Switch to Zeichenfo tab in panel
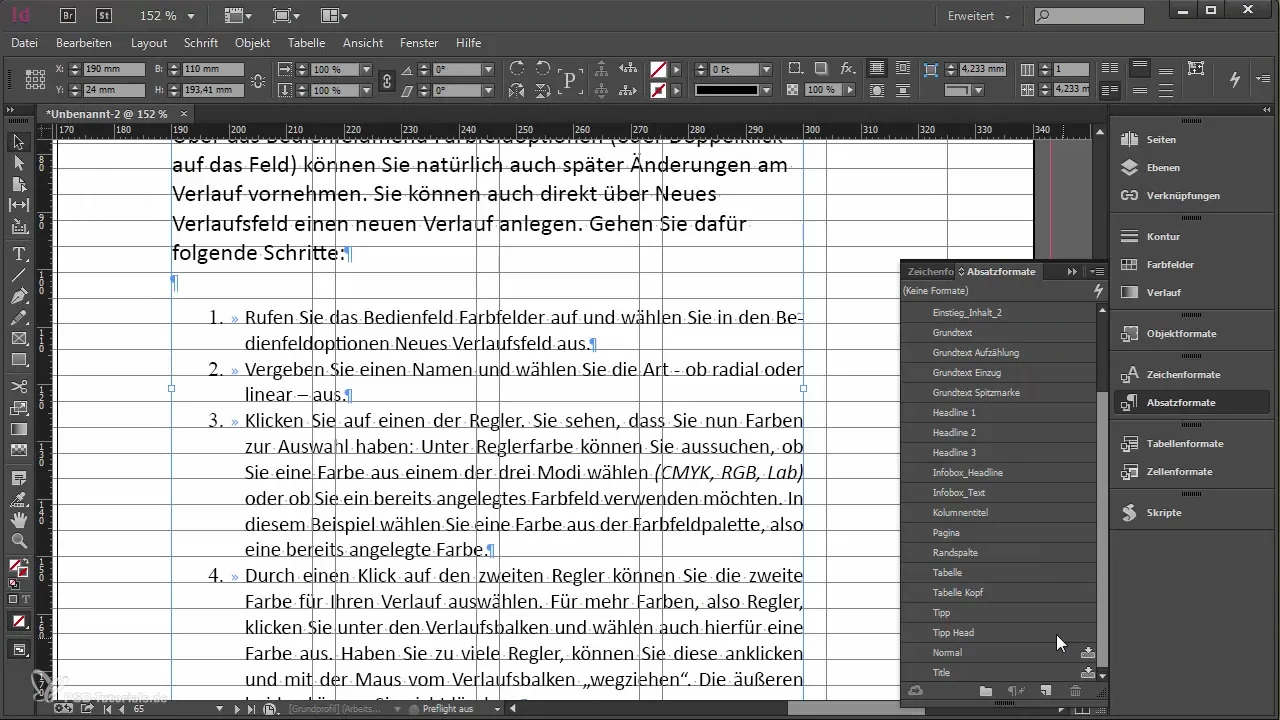Image resolution: width=1280 pixels, height=720 pixels. 930,271
